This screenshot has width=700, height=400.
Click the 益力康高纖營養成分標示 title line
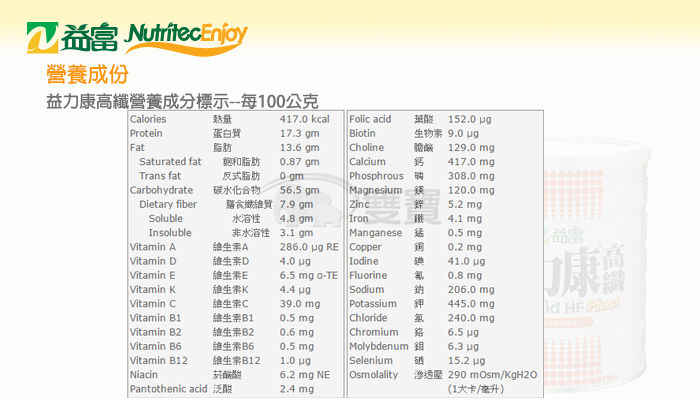click(182, 102)
